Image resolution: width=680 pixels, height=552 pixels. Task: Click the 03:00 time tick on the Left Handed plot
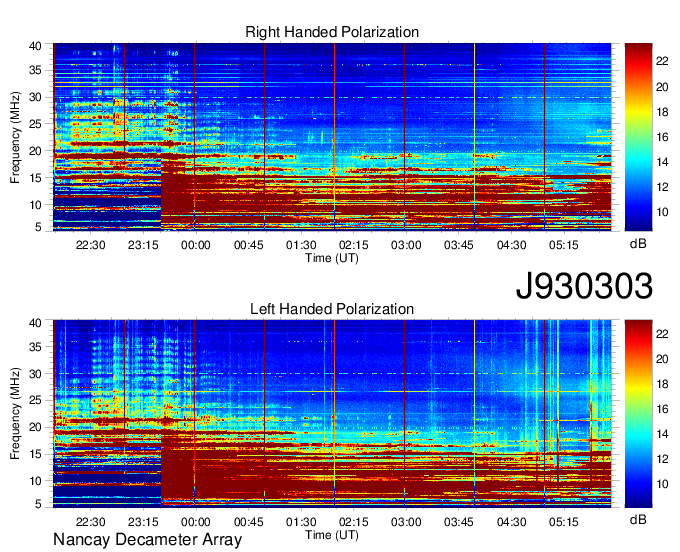(x=406, y=522)
